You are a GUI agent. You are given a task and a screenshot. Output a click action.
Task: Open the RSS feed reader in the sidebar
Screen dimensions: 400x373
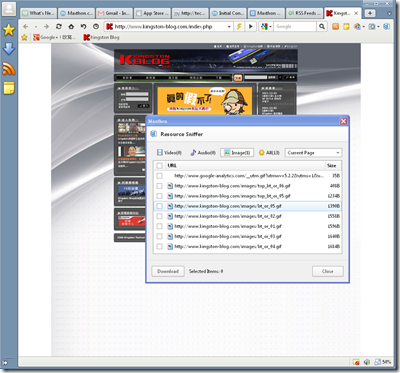pos(9,69)
